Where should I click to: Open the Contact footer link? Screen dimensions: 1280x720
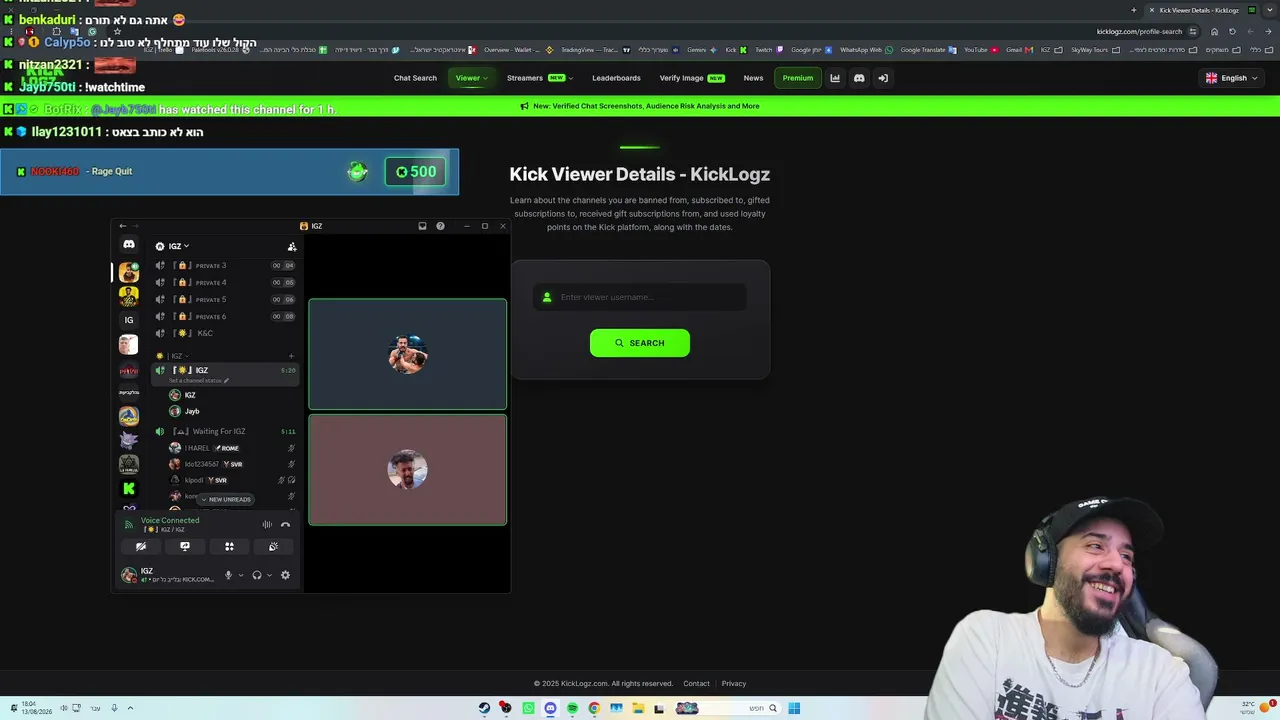(x=696, y=684)
